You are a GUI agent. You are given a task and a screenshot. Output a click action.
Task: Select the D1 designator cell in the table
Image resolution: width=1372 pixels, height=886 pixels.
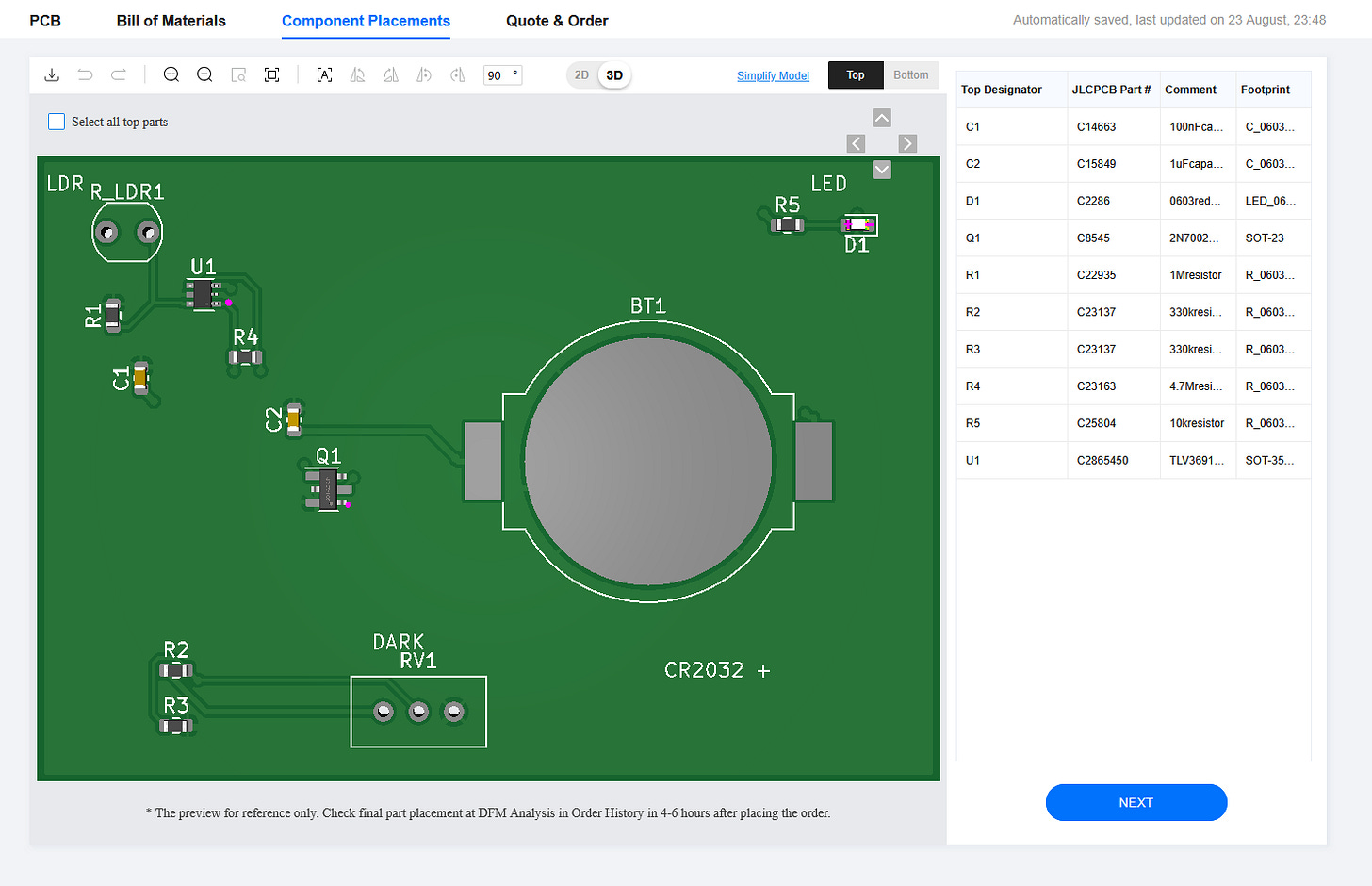1012,201
